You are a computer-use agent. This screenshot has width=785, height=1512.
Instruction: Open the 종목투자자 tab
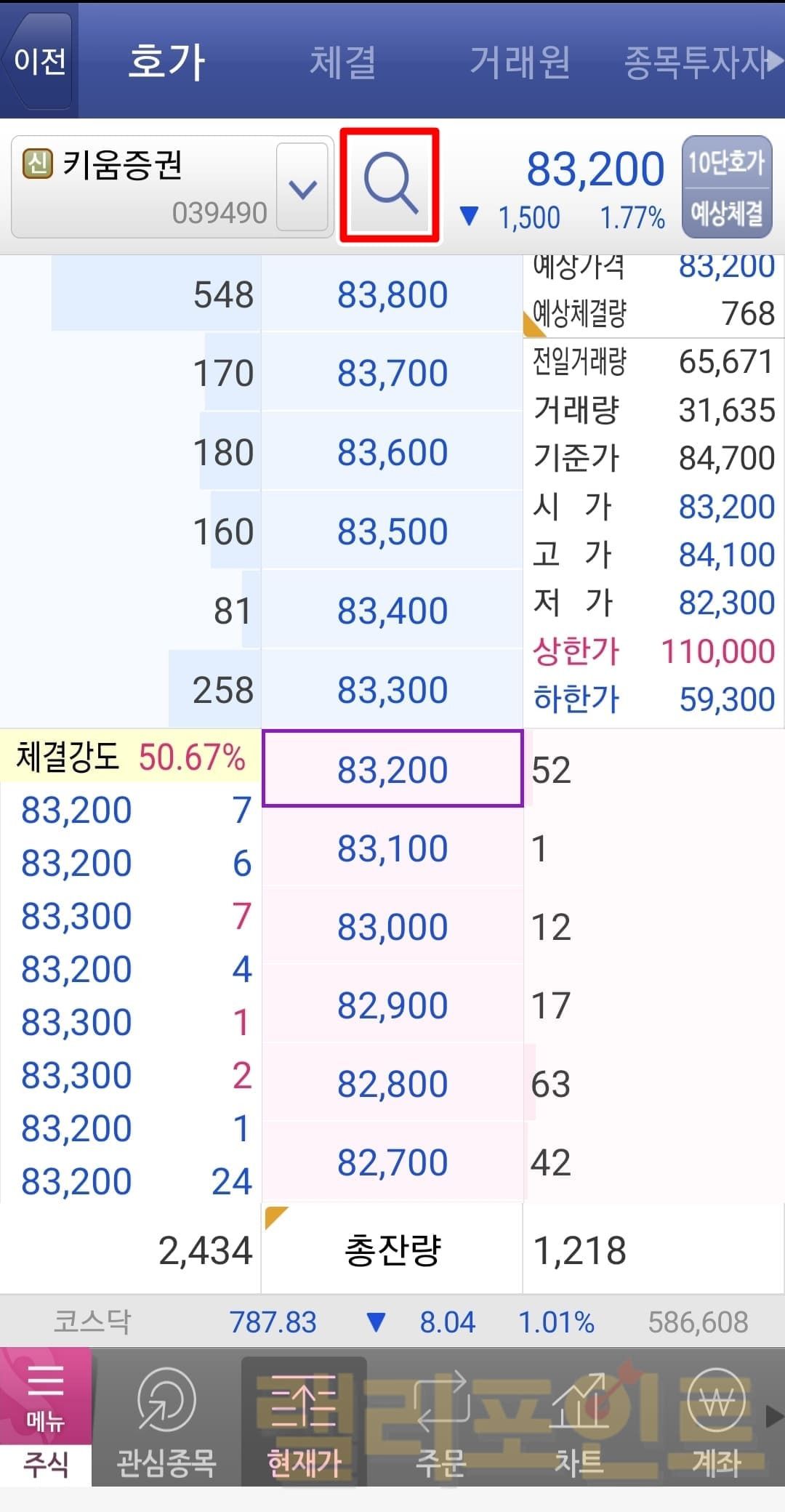tap(696, 61)
